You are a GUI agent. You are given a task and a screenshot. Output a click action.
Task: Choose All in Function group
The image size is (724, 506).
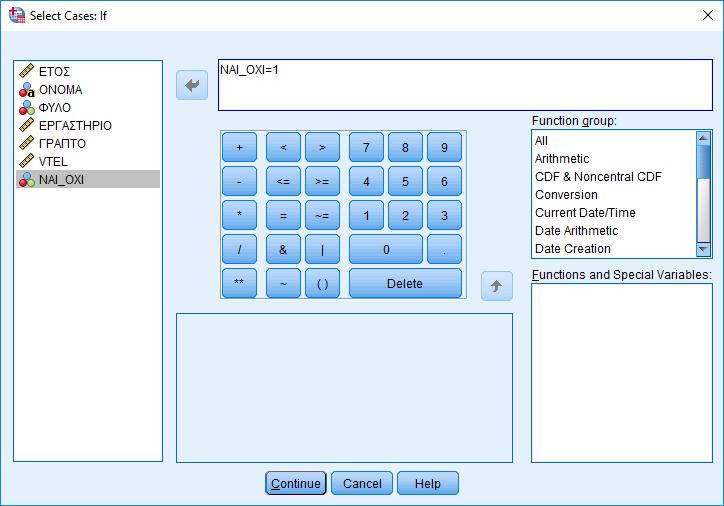[614, 140]
